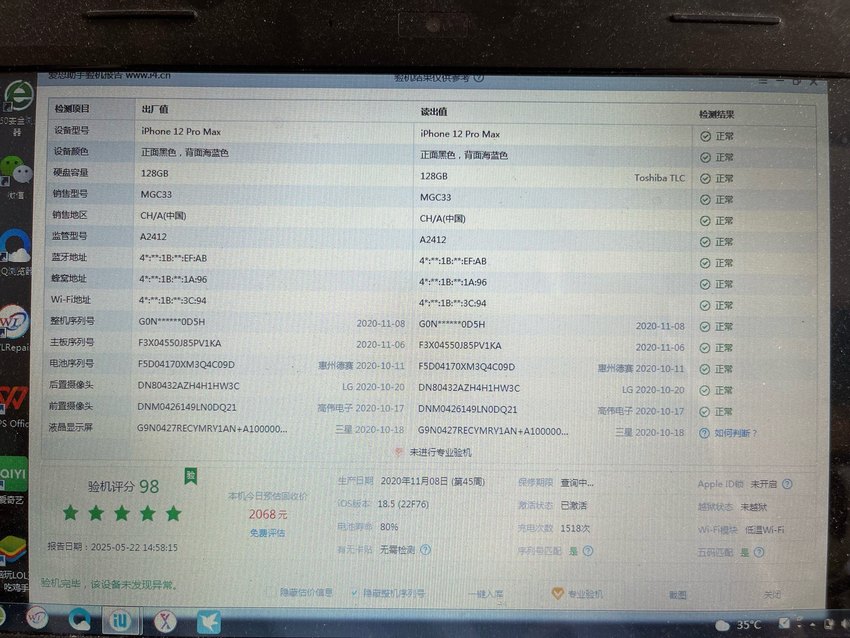Open the WL Repair desktop shortcut
This screenshot has width=850, height=638.
tap(14, 322)
